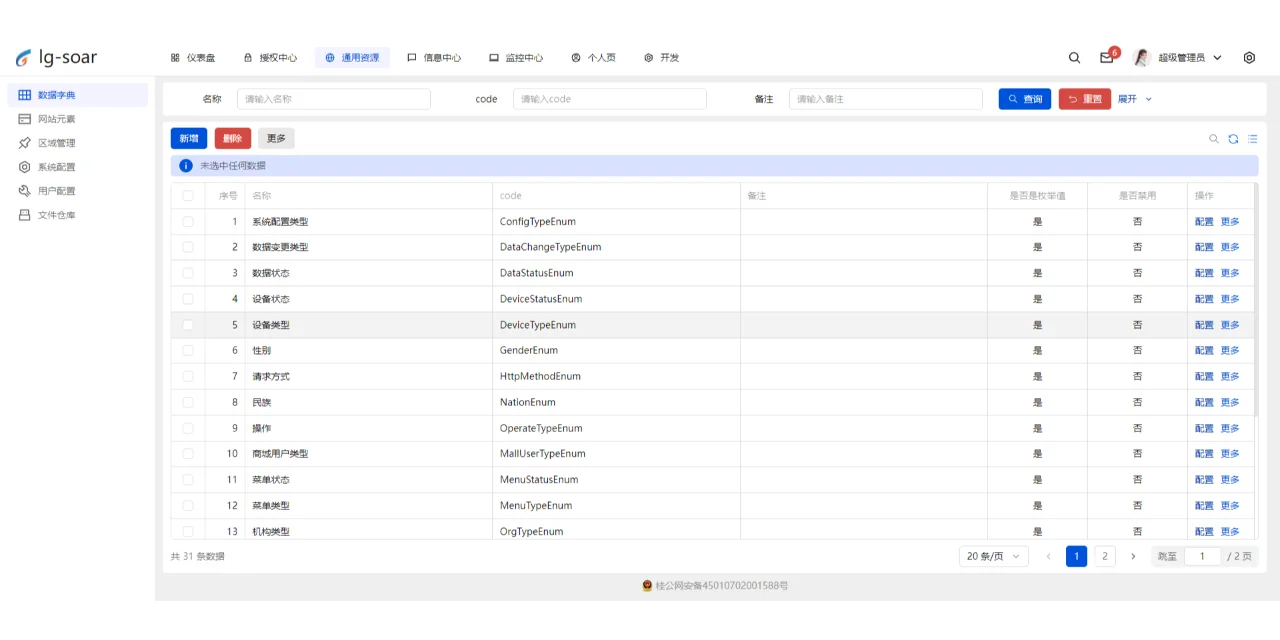
Task: Open the 开发 top menu
Action: pyautogui.click(x=661, y=58)
